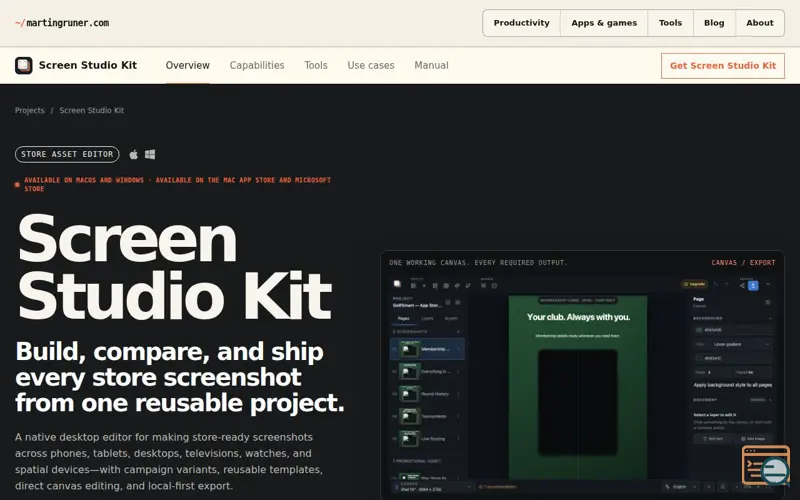Switch to the Tools tab beside Capabilities
The image size is (800, 500).
[x=316, y=65]
